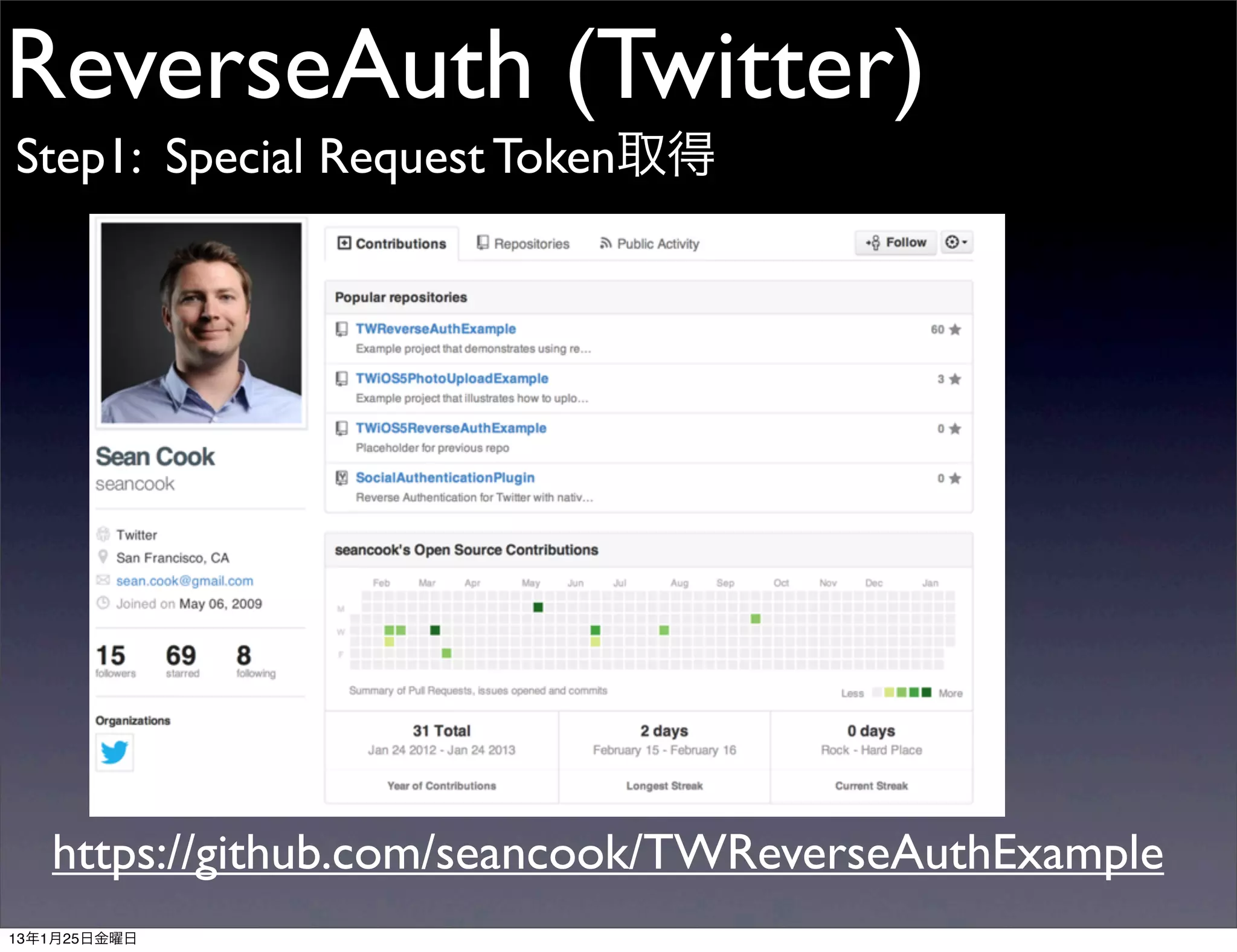Click the email envelope icon
This screenshot has height=952, width=1237.
click(103, 580)
